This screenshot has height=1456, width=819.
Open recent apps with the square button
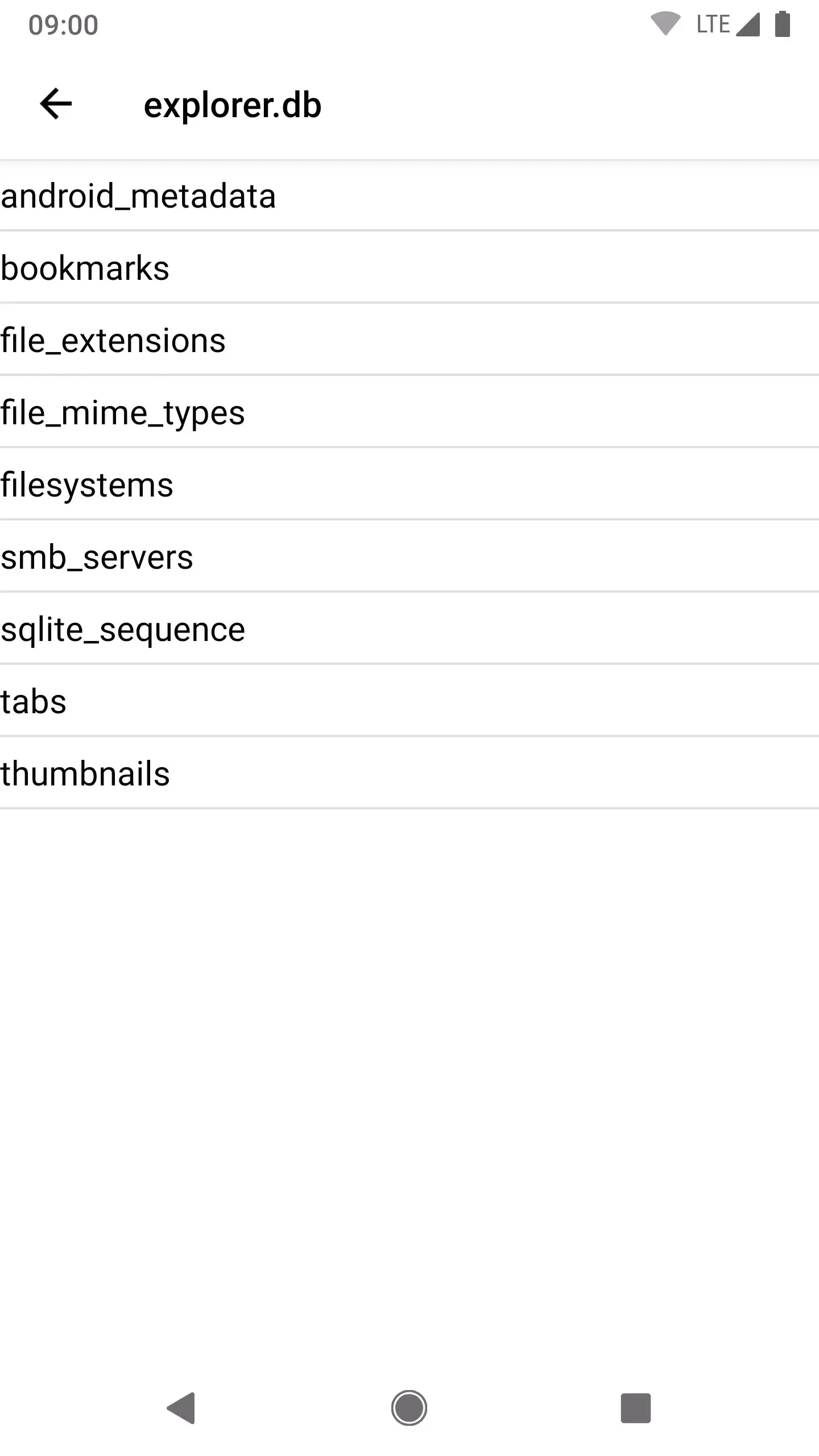tap(636, 1408)
